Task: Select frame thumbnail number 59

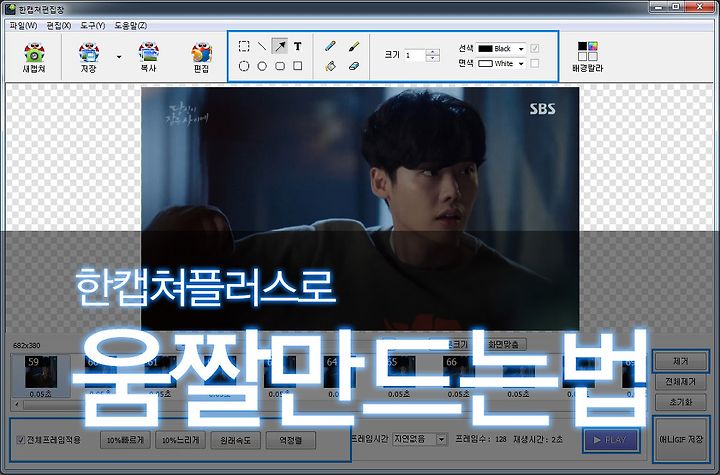Action: [41, 376]
